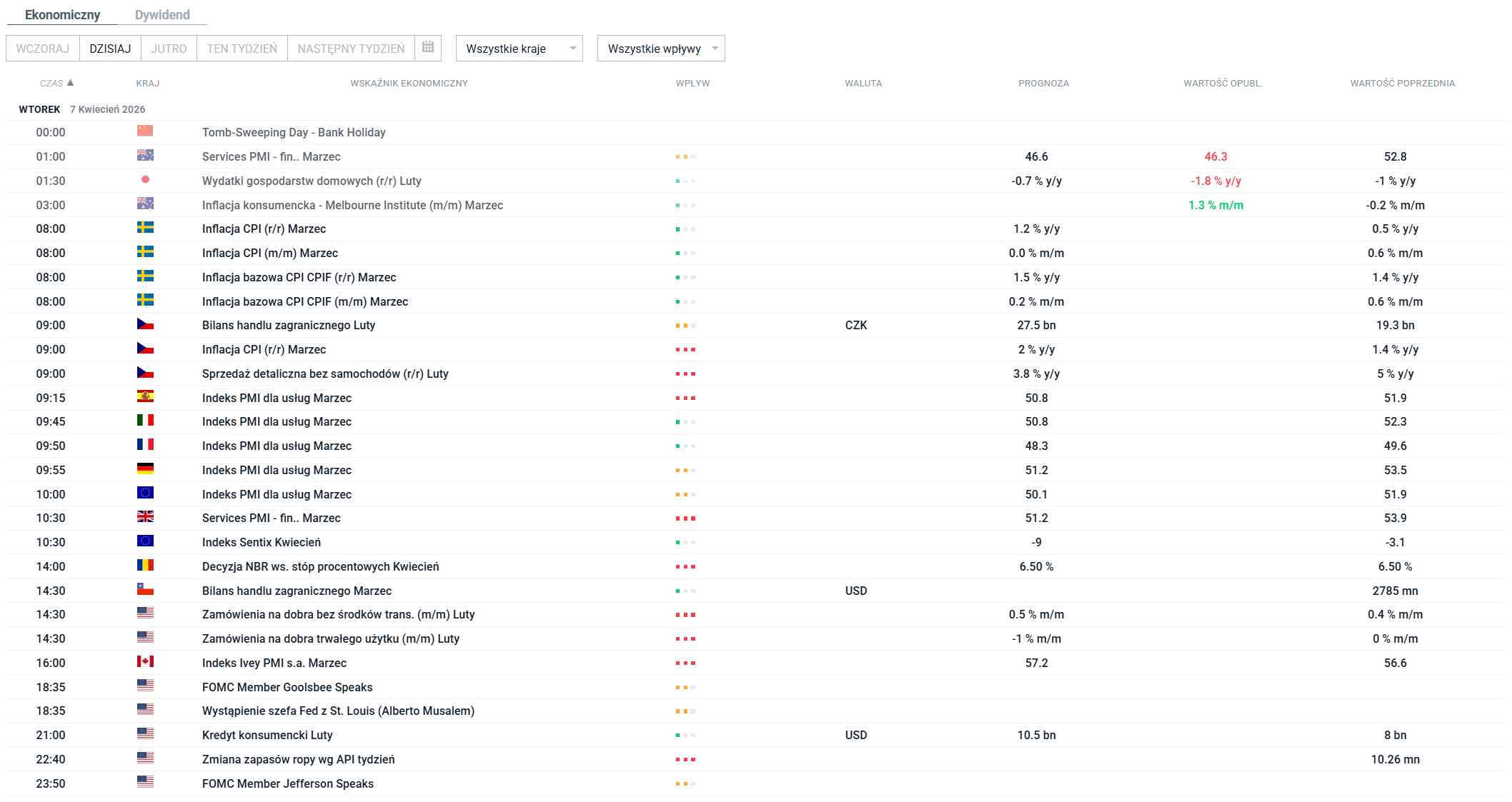Click the German flag at 09:55

point(145,469)
